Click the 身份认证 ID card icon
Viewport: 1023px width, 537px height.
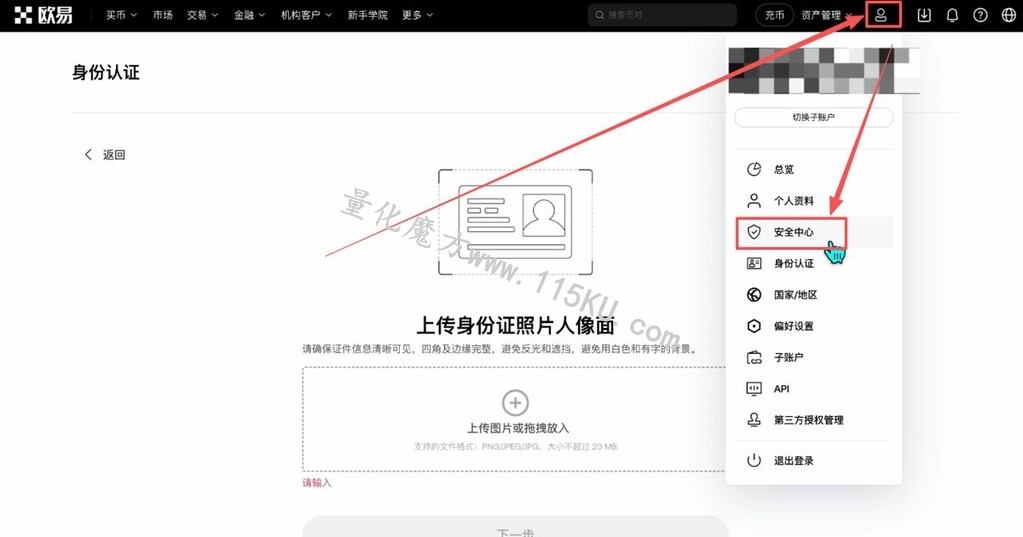[x=754, y=263]
